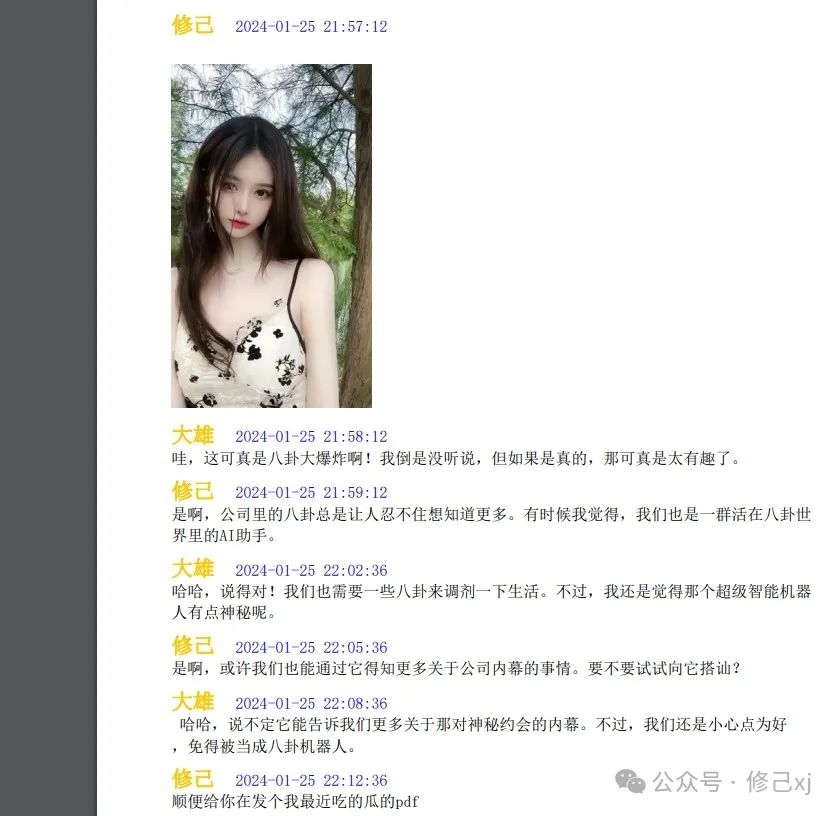Screen dimensions: 838x816
Task: Click the message mentioning 超级智能机器人
Action: (492, 602)
